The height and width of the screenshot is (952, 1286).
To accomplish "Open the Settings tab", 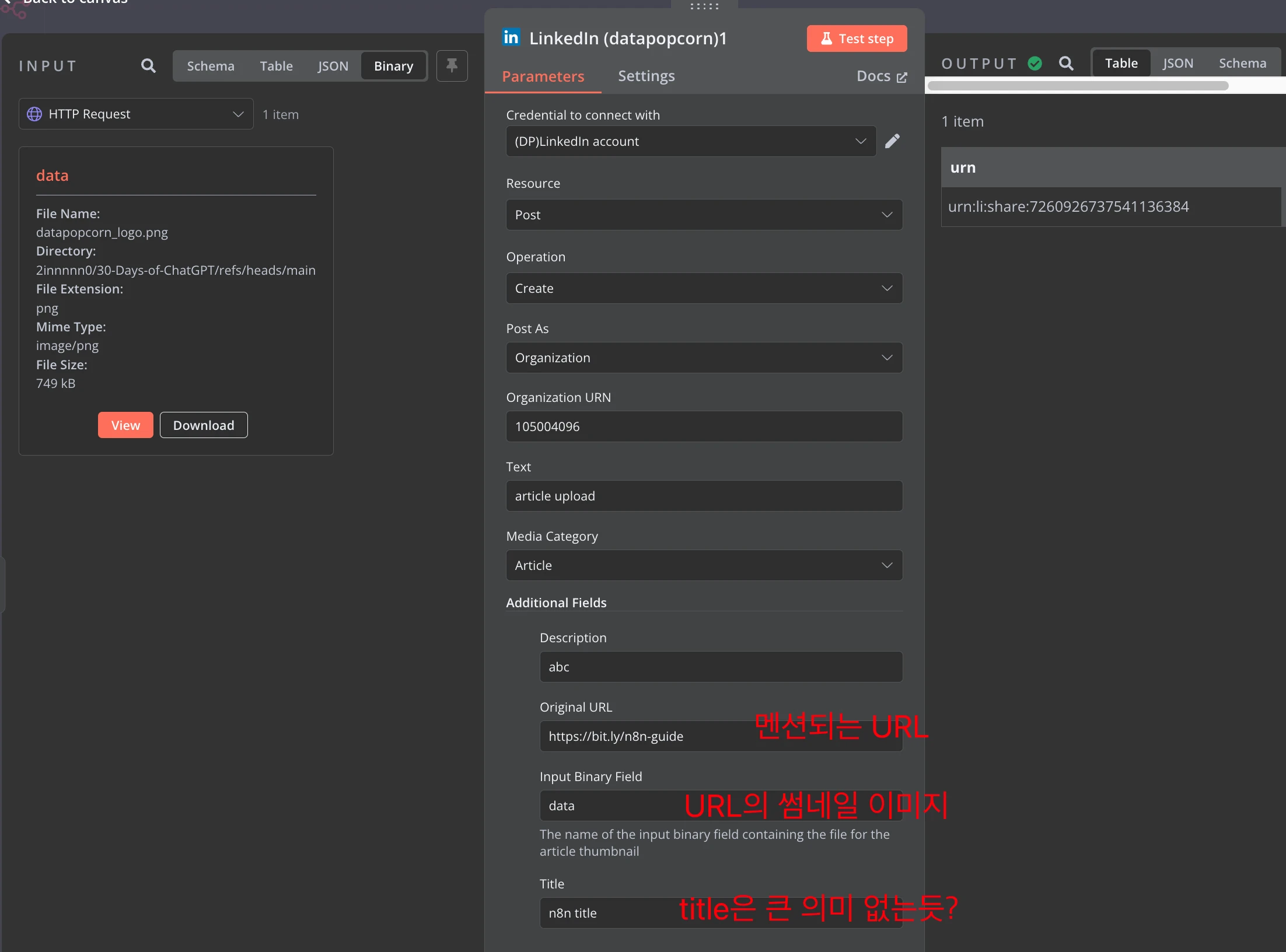I will click(x=646, y=76).
